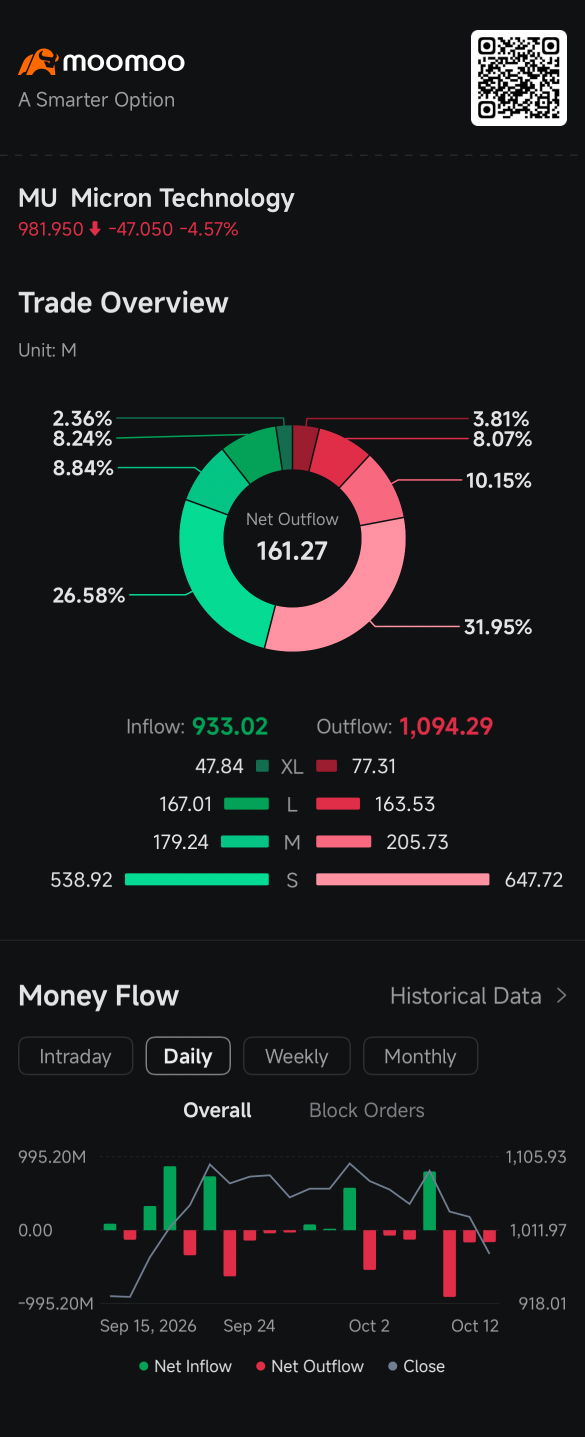Click the Inflow total 933.02
Screen dimensions: 585x1437
coord(230,727)
